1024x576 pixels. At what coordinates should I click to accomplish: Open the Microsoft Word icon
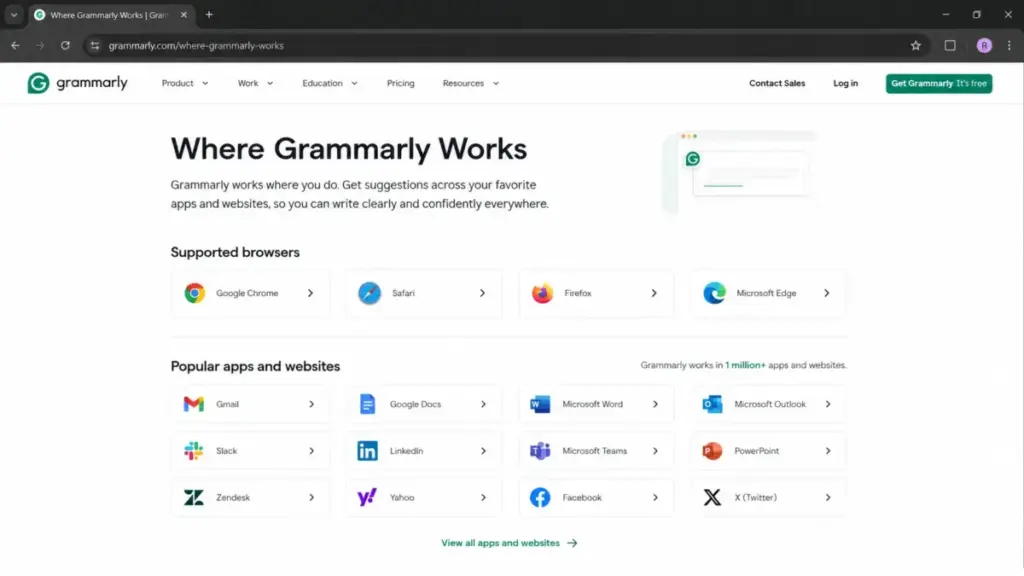tap(539, 404)
